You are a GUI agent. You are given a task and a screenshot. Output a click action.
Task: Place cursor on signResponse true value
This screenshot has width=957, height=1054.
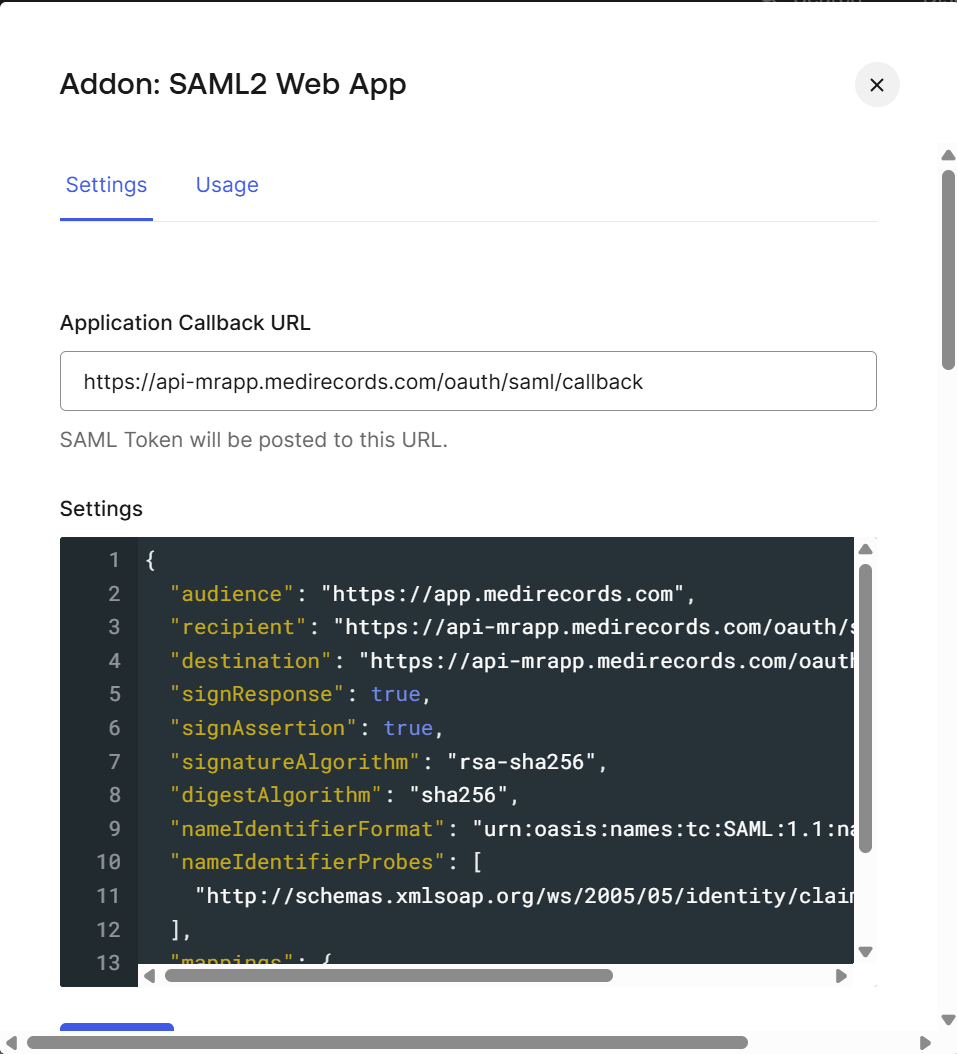click(x=396, y=694)
